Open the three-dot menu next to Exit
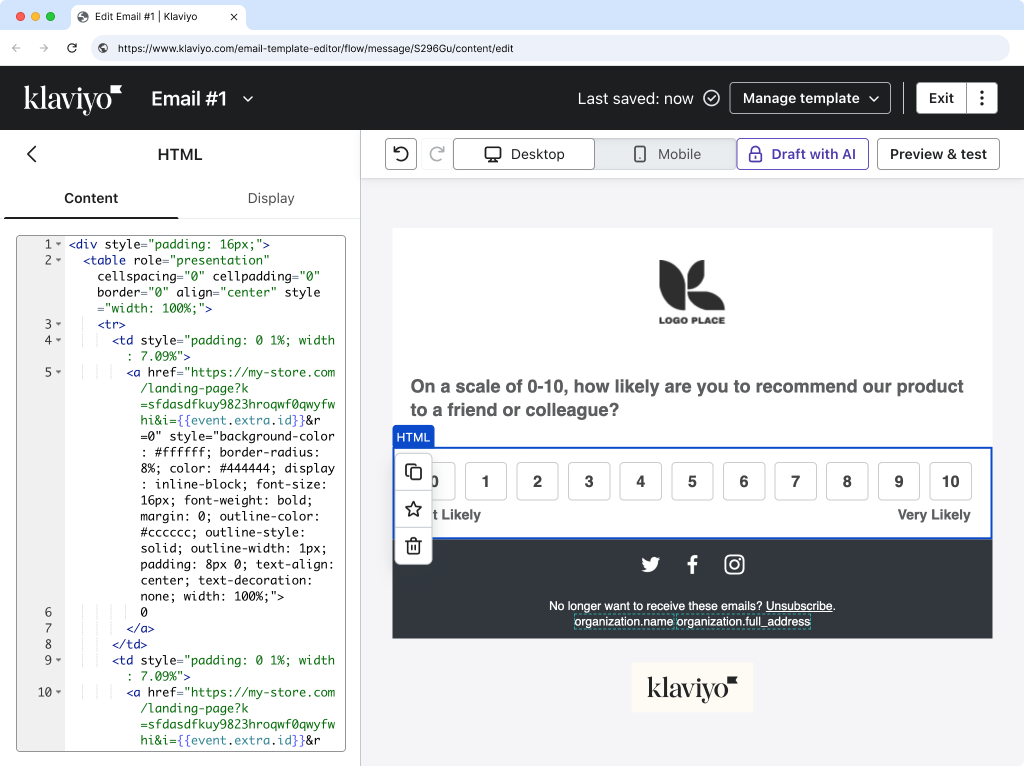 click(x=983, y=98)
